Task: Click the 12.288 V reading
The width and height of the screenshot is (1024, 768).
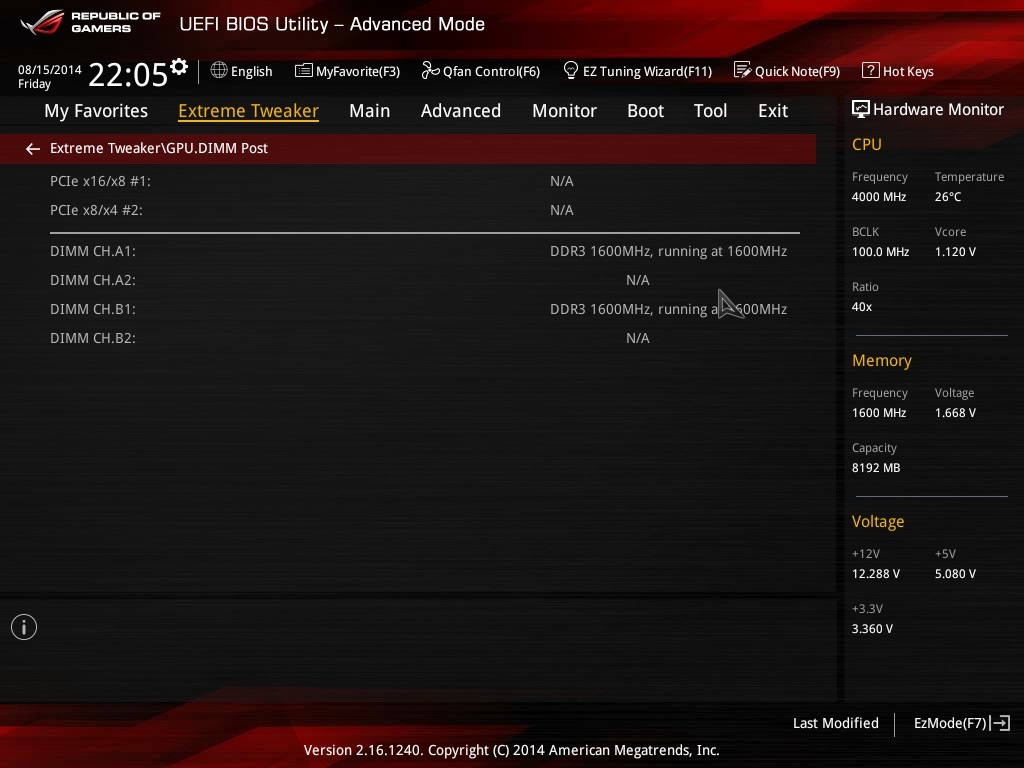Action: (876, 573)
